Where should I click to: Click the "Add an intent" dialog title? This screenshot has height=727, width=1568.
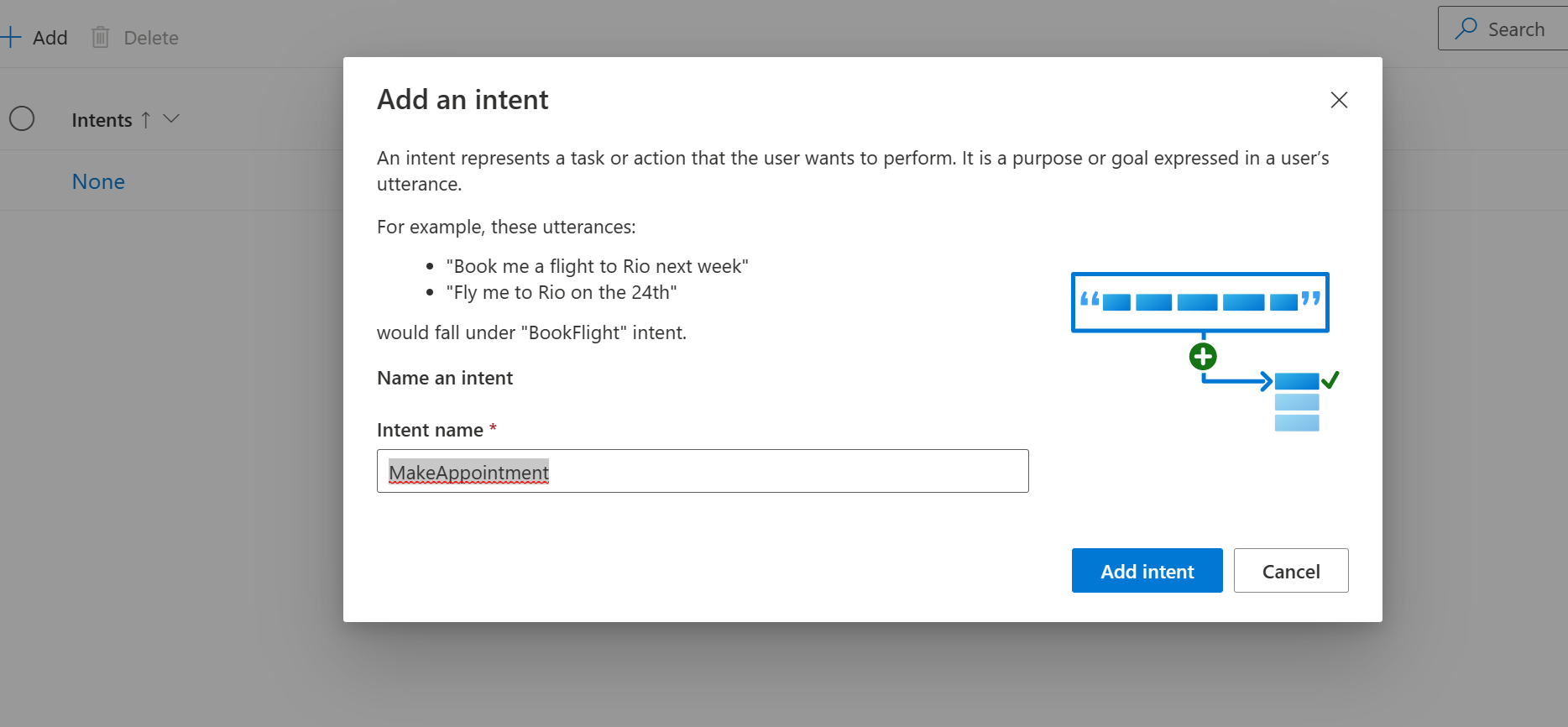click(x=463, y=99)
